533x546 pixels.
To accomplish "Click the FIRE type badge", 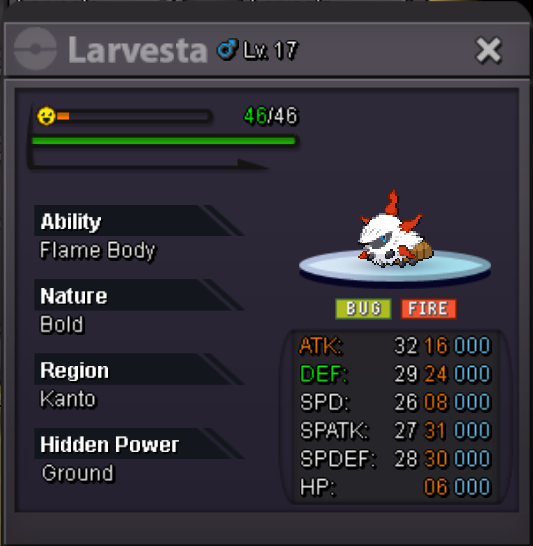I will click(x=428, y=309).
